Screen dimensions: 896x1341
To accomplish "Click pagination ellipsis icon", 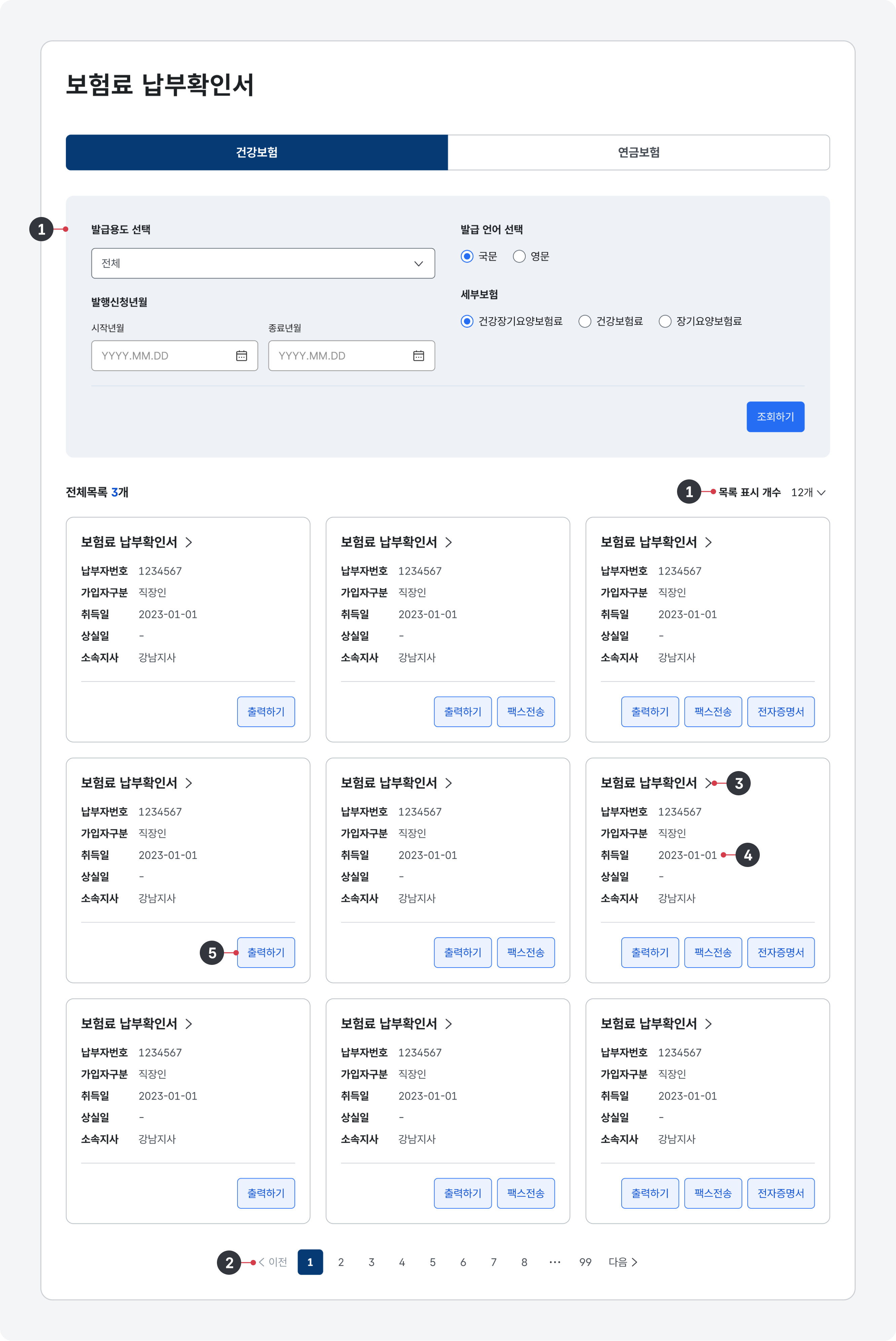I will click(554, 1262).
